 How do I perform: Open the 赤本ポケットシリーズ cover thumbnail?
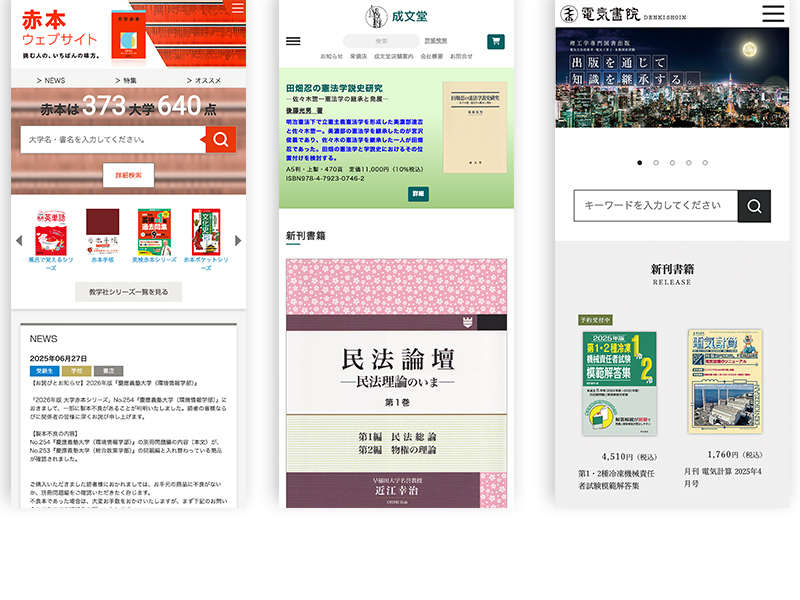[206, 232]
